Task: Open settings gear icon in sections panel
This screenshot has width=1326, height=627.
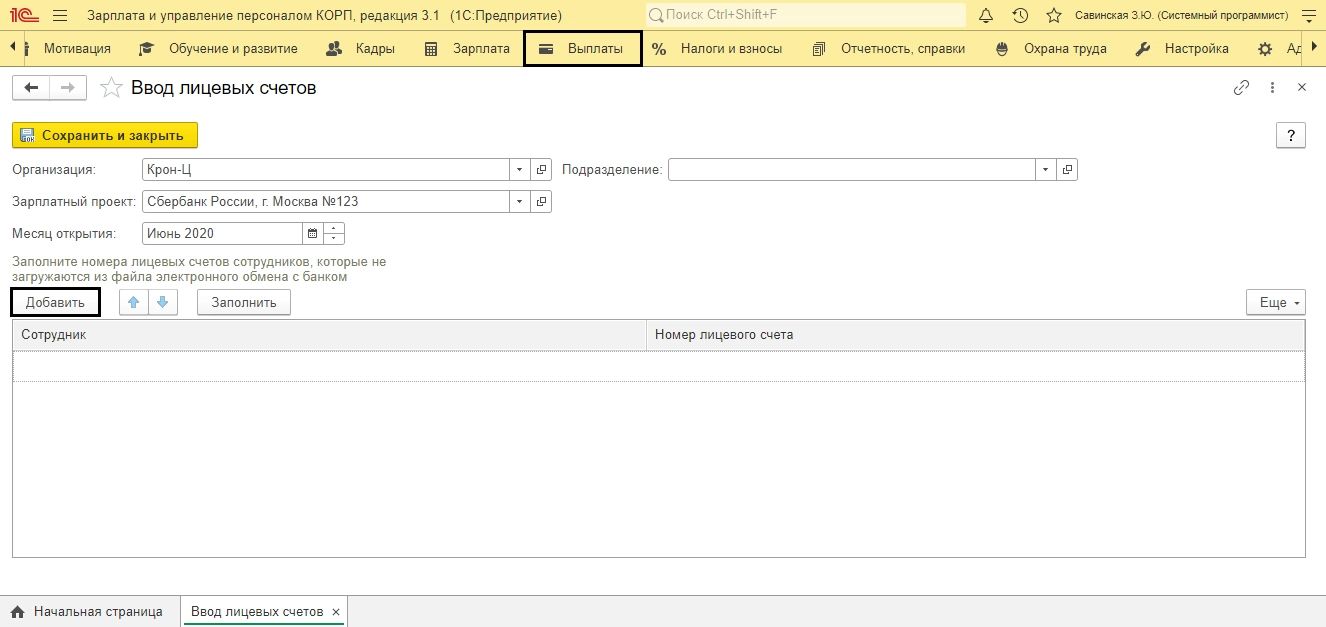Action: pyautogui.click(x=1265, y=49)
